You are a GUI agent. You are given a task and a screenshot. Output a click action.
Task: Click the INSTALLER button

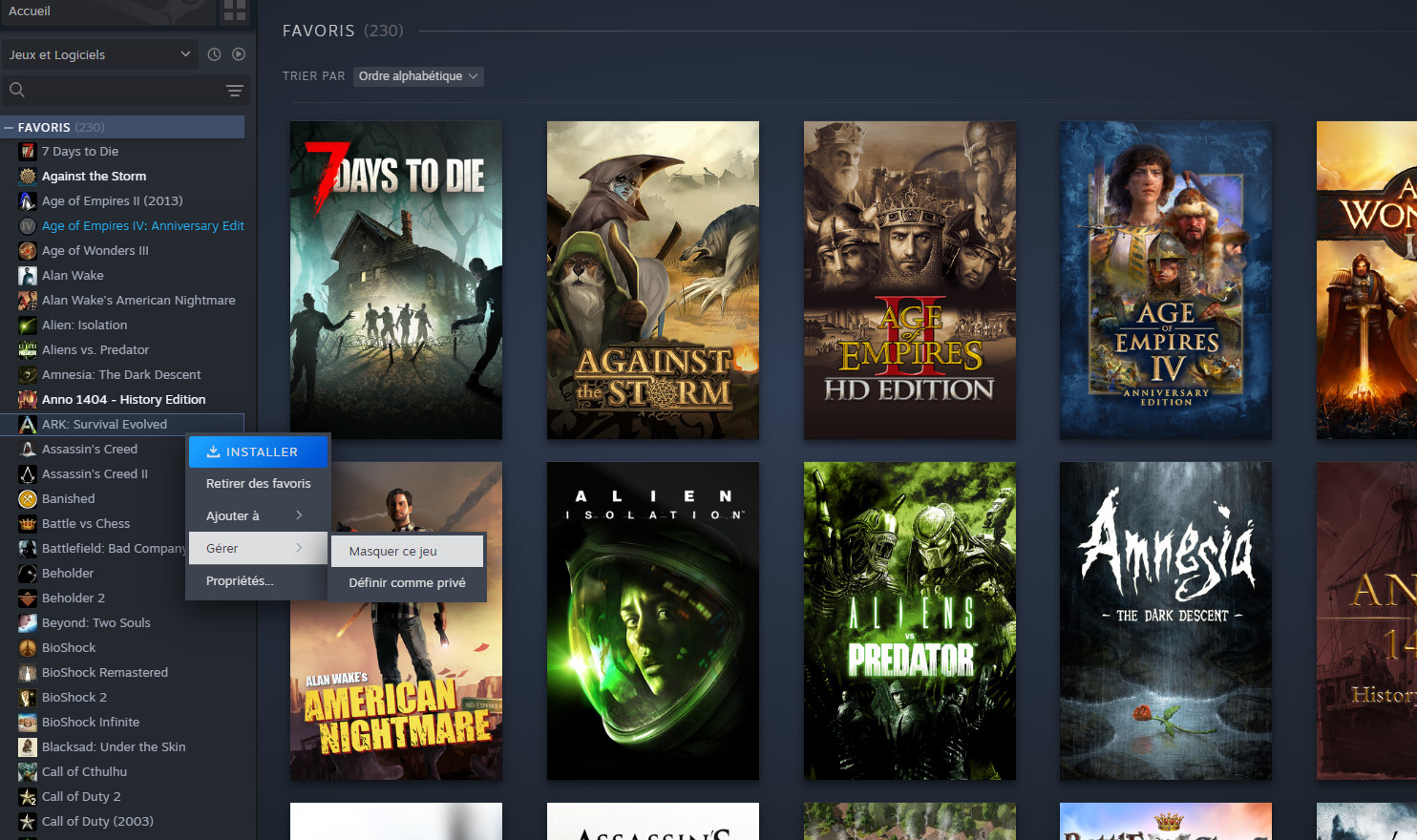click(258, 451)
